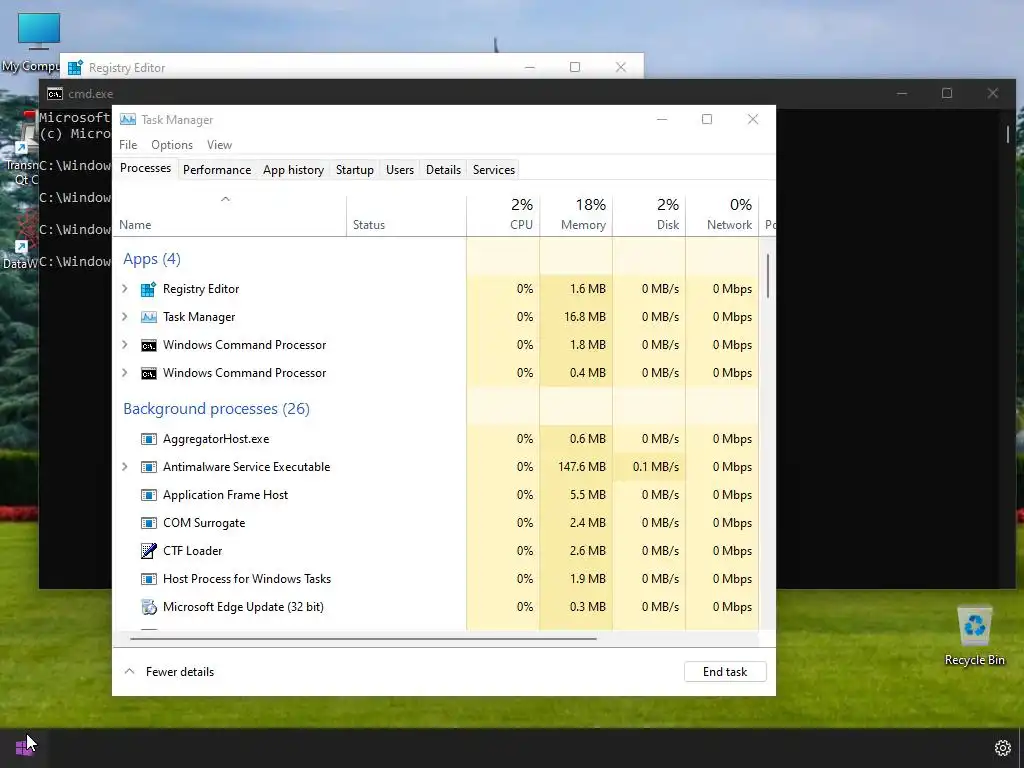Image resolution: width=1024 pixels, height=768 pixels.
Task: Open the Options menu in Task Manager
Action: pyautogui.click(x=172, y=145)
